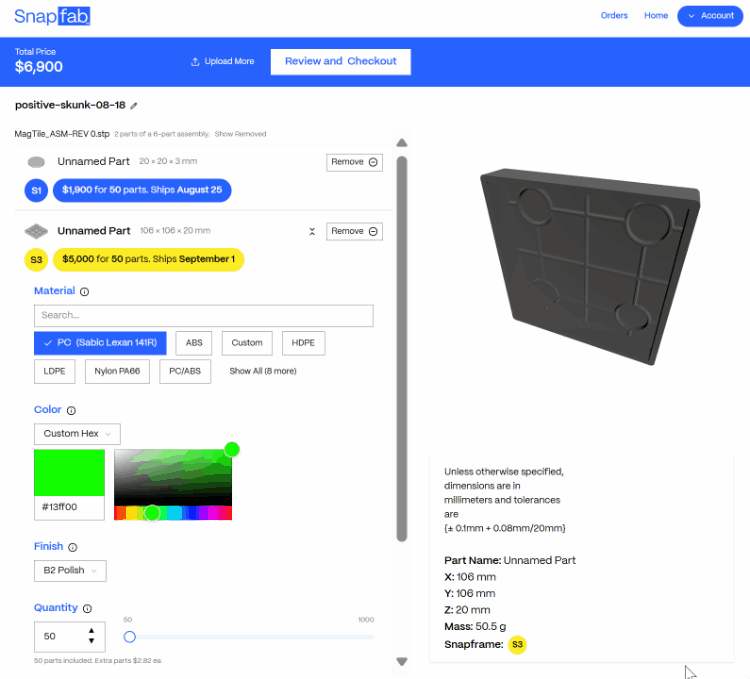Click the green color preview swatch
Screen dimensions: 750x679
(x=69, y=473)
